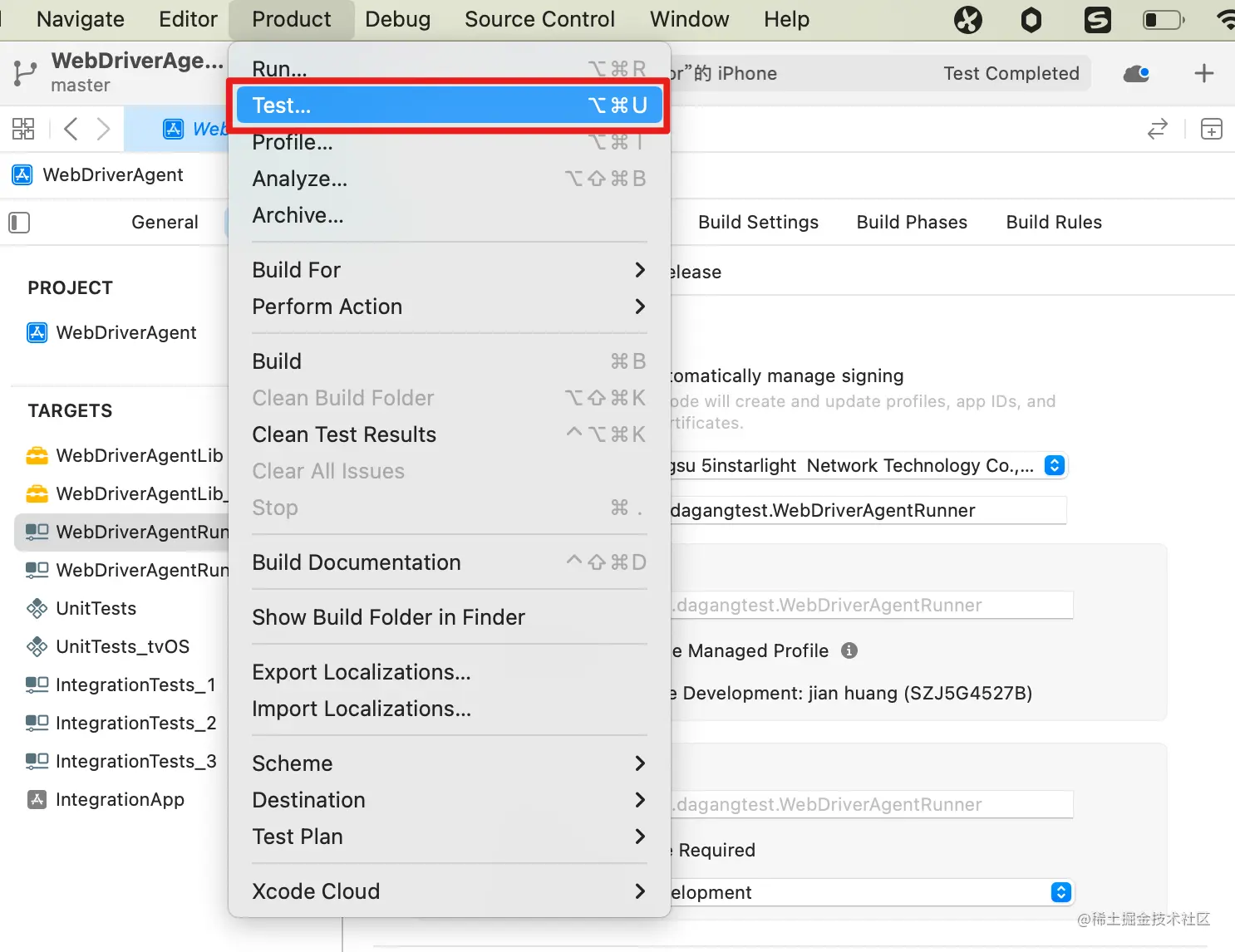The width and height of the screenshot is (1235, 952).
Task: Choose Run... from the Product menu
Action: [x=449, y=69]
